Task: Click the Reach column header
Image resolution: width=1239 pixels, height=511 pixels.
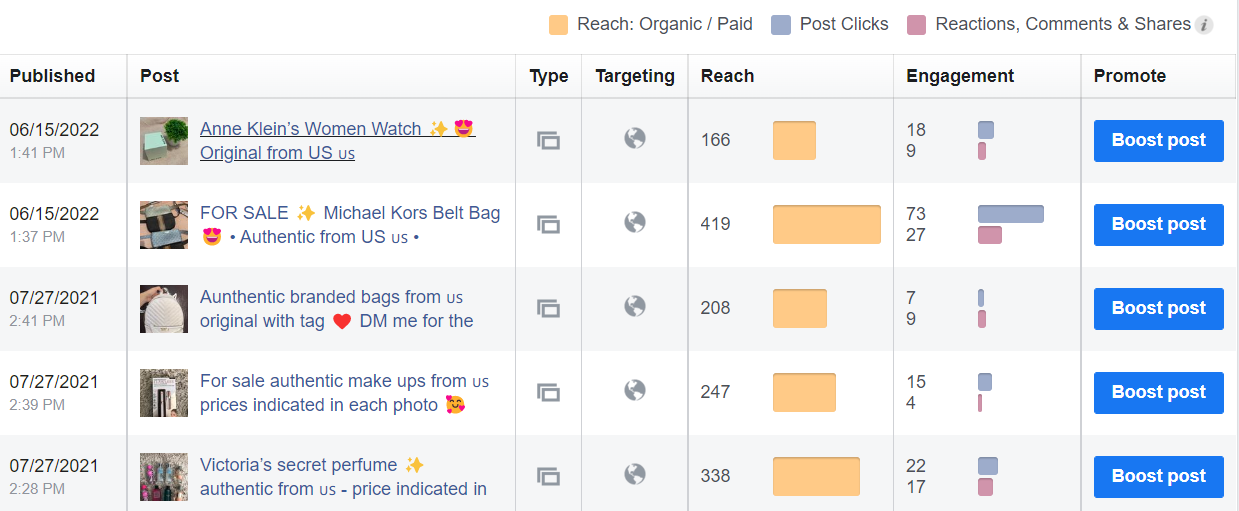Action: tap(727, 76)
